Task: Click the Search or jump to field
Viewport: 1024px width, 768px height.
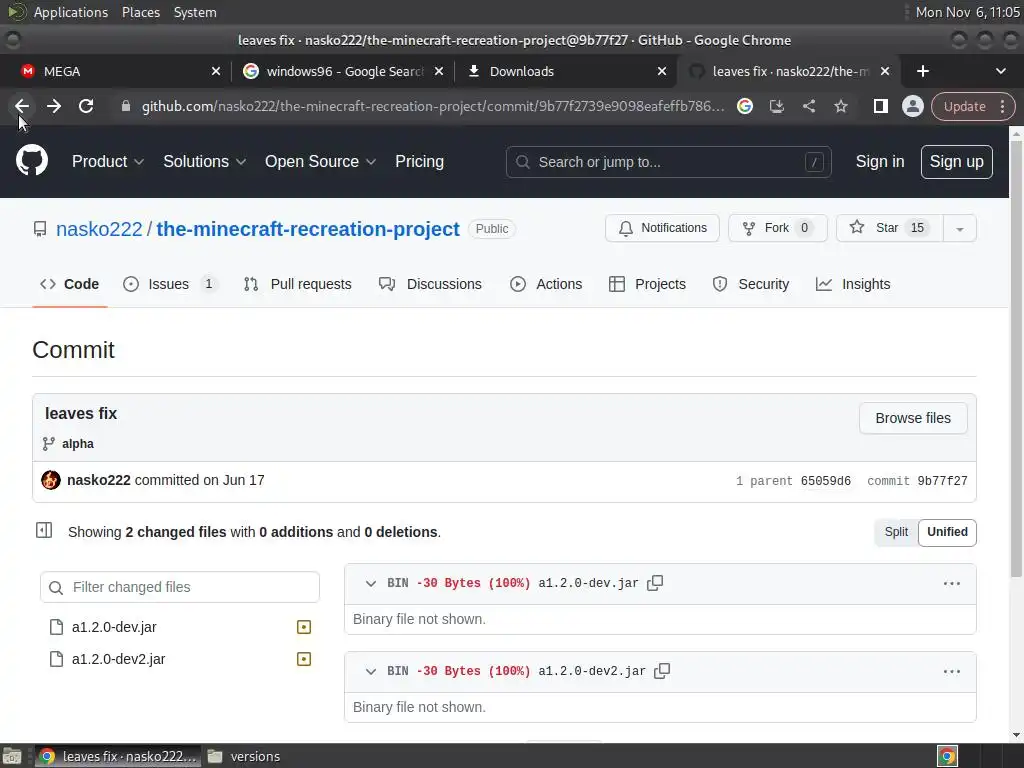Action: (x=668, y=162)
